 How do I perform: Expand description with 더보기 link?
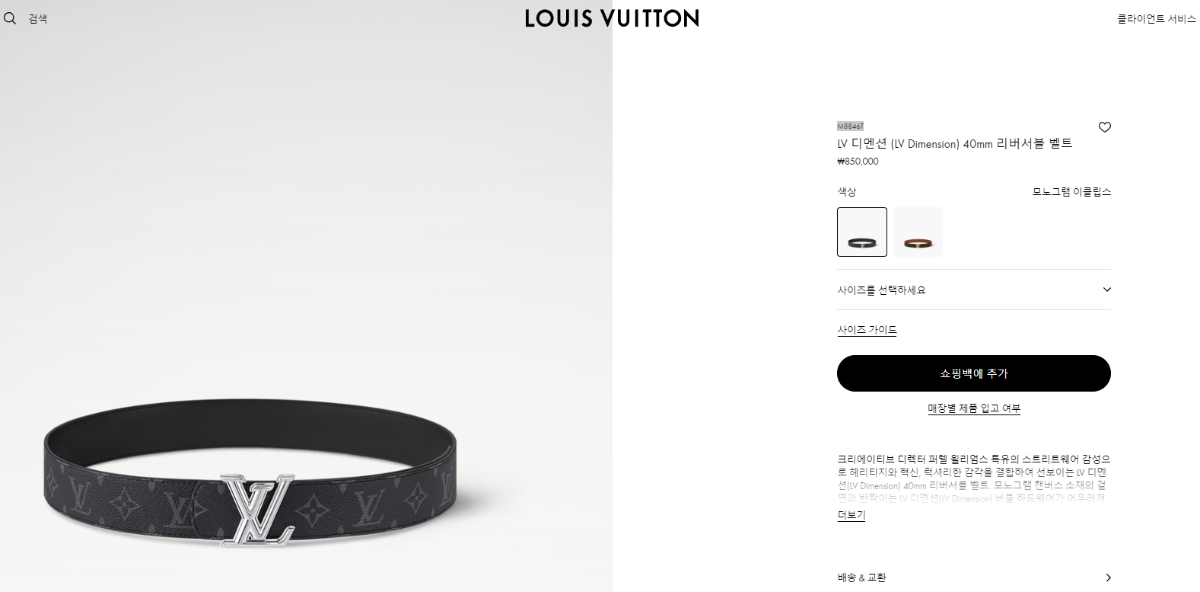(851, 515)
